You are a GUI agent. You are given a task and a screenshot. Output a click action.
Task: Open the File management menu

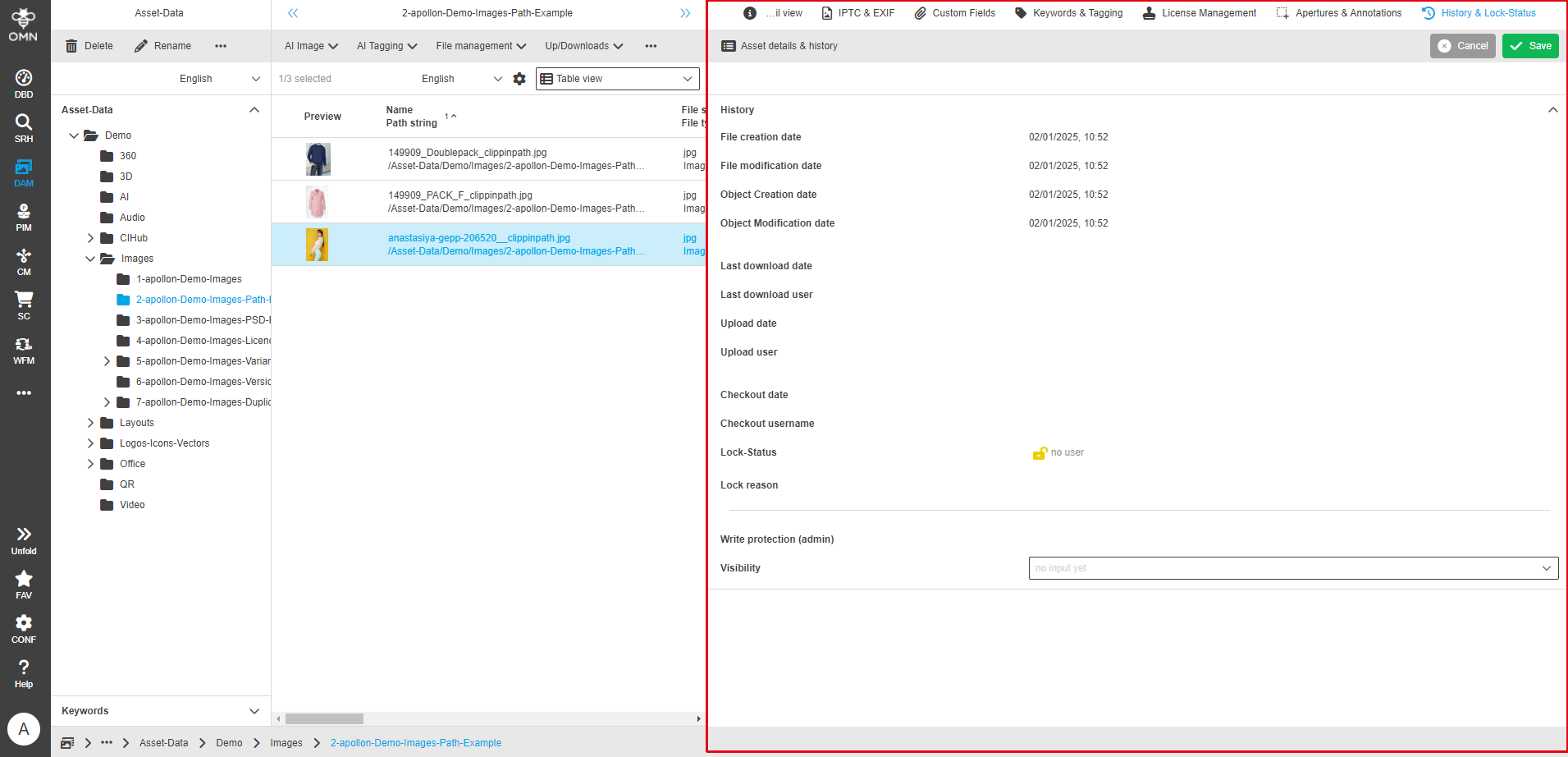(x=481, y=46)
